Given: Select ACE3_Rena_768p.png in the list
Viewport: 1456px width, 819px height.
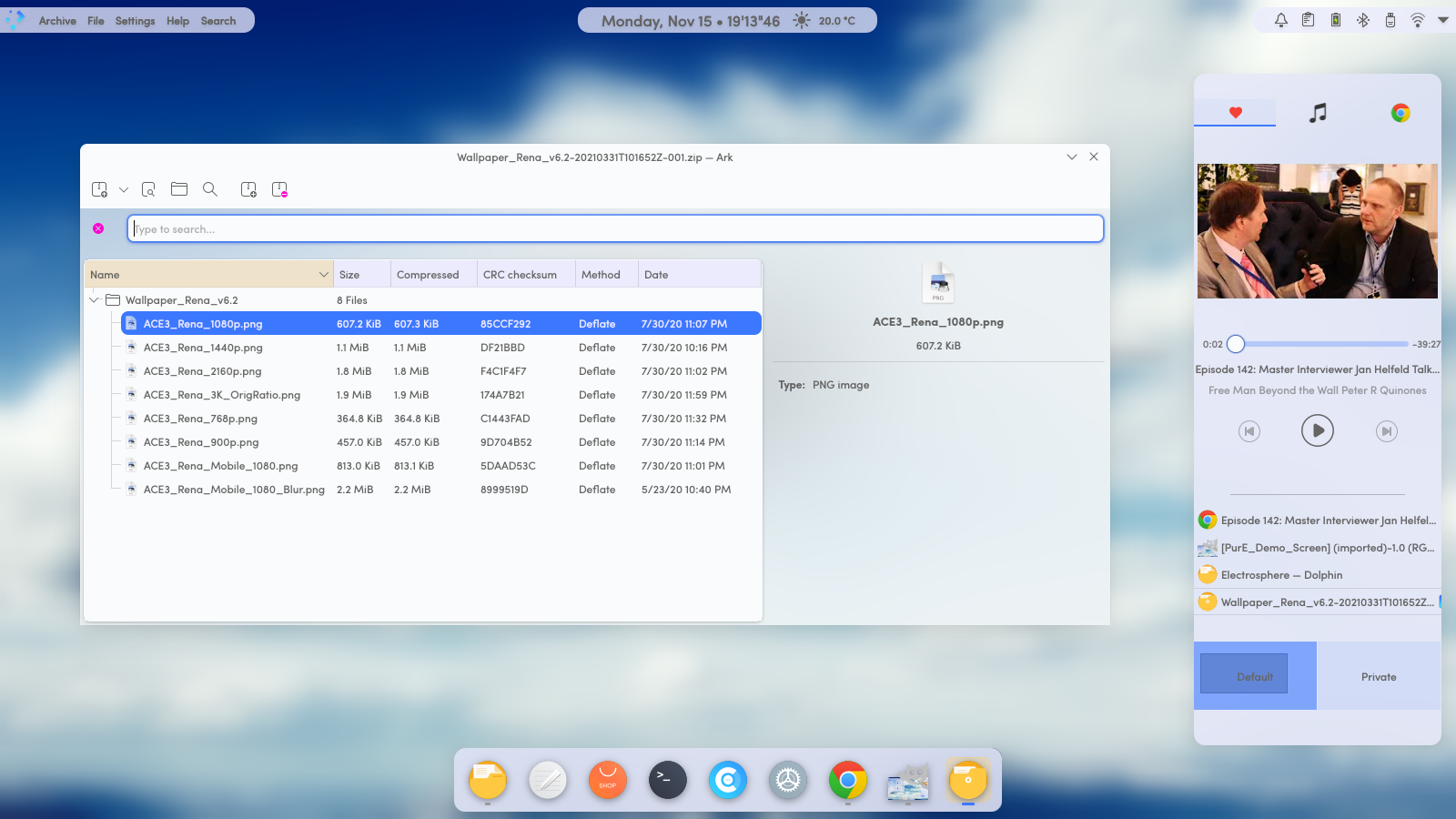Looking at the screenshot, I should pyautogui.click(x=440, y=419).
